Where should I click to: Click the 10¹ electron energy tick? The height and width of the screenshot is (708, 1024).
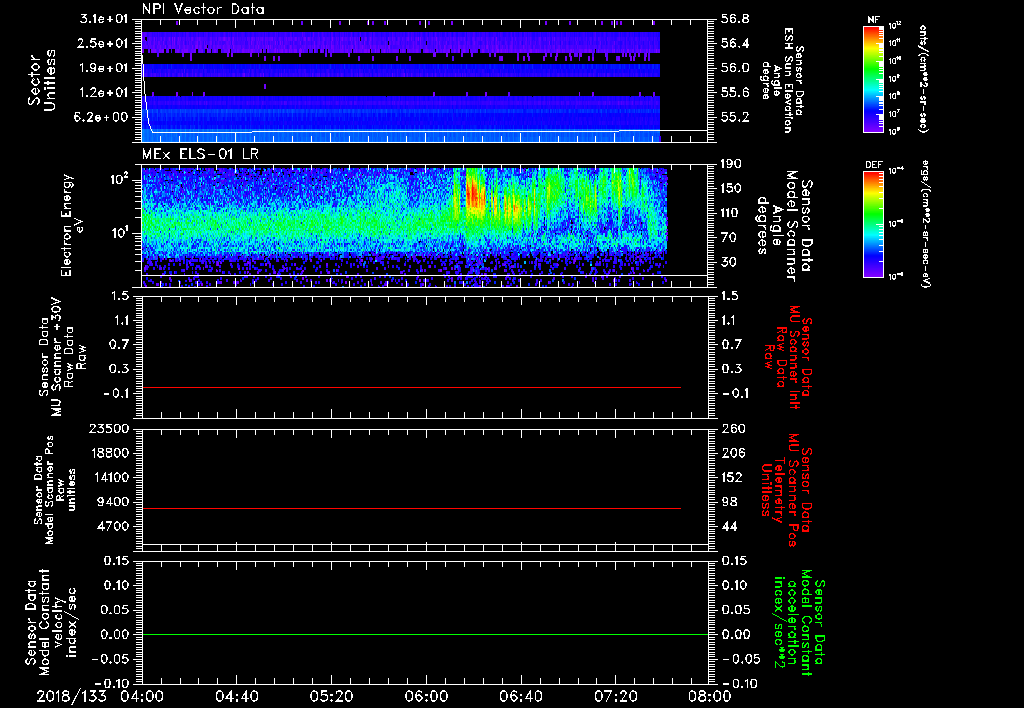click(x=120, y=233)
